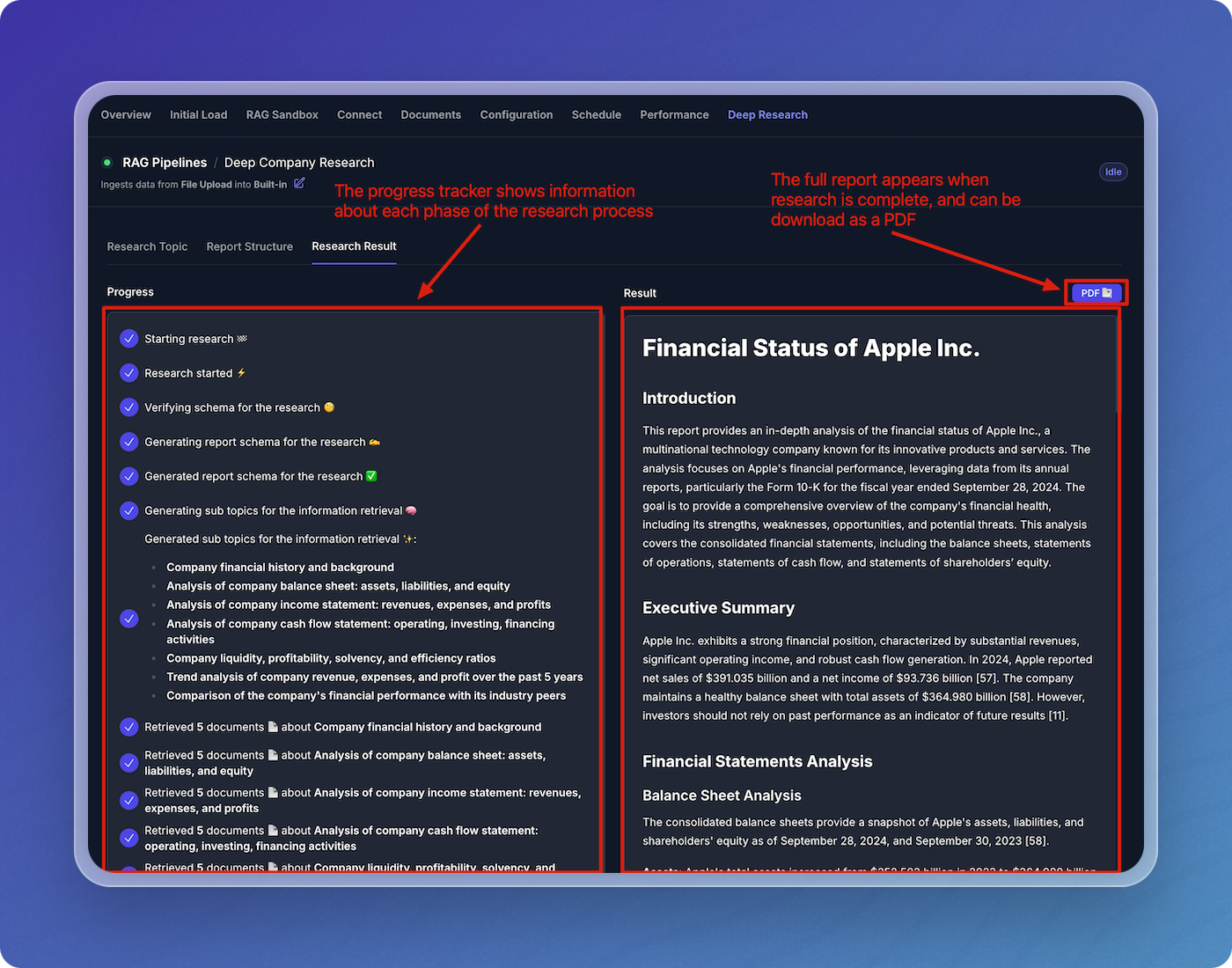Open the Documents tab
Image resolution: width=1232 pixels, height=968 pixels.
pyautogui.click(x=431, y=114)
